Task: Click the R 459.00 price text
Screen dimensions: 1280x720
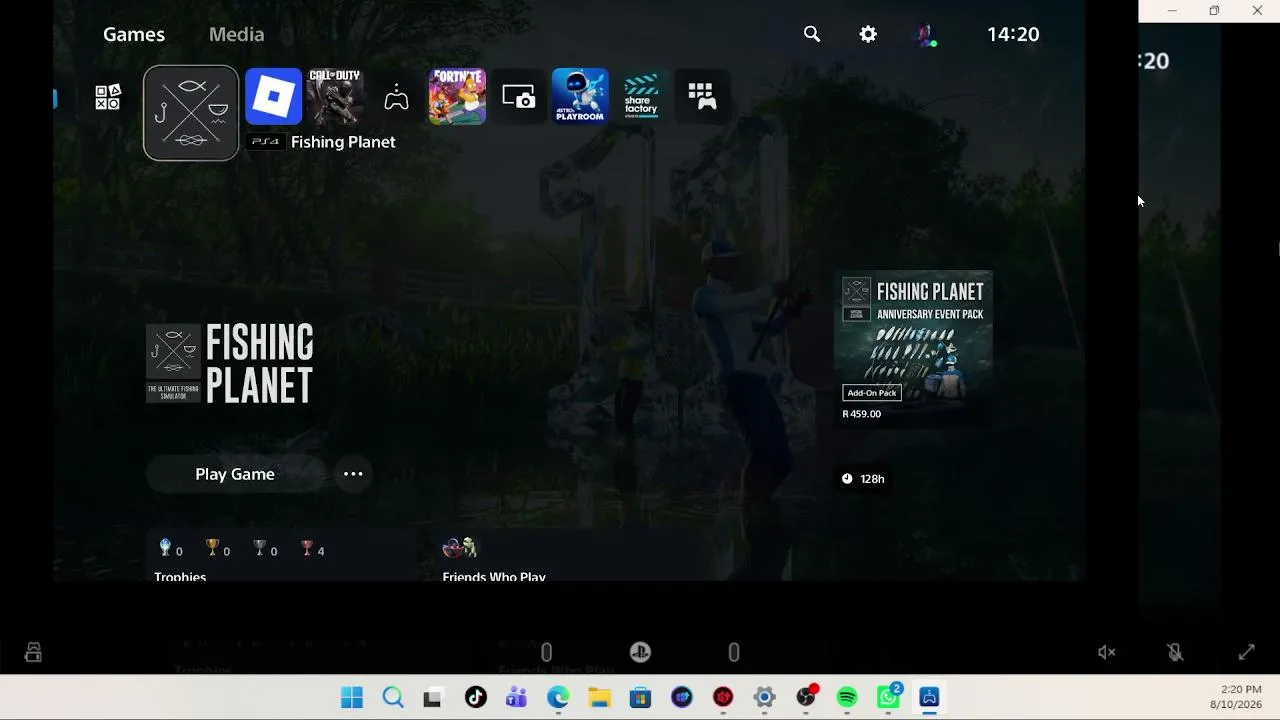Action: coord(862,414)
